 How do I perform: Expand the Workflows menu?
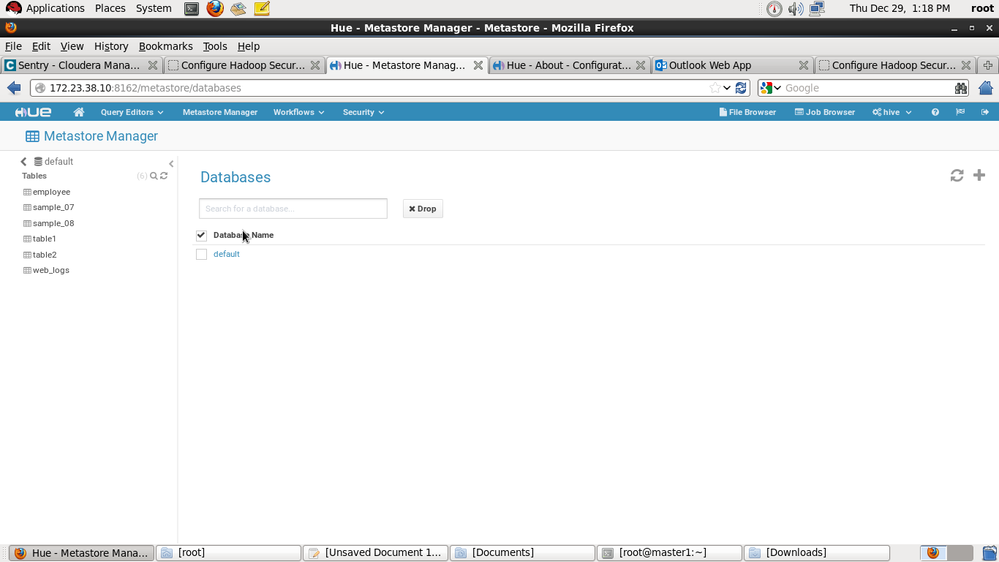pos(299,112)
